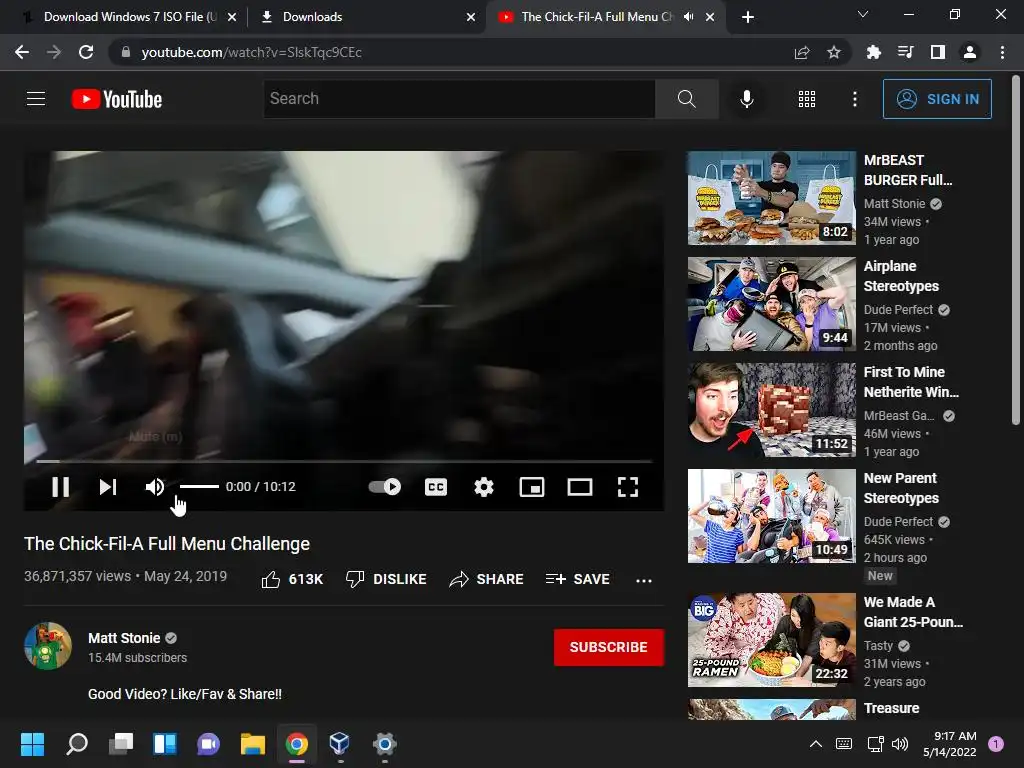Show hidden tray icons chevron
Screen dimensions: 1024x768
816,744
